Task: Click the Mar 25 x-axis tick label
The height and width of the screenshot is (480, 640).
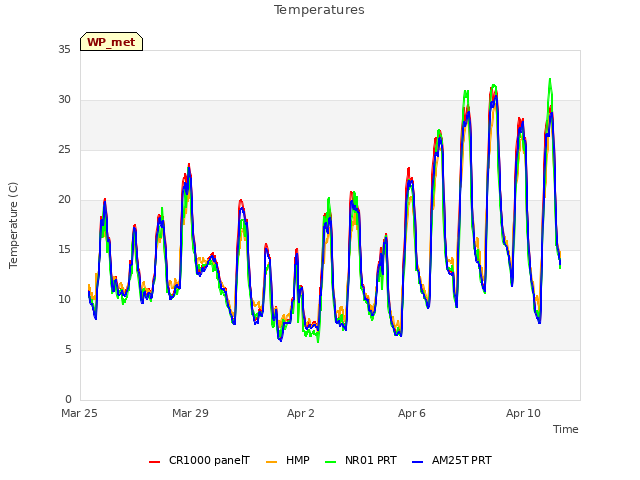Action: tap(79, 413)
